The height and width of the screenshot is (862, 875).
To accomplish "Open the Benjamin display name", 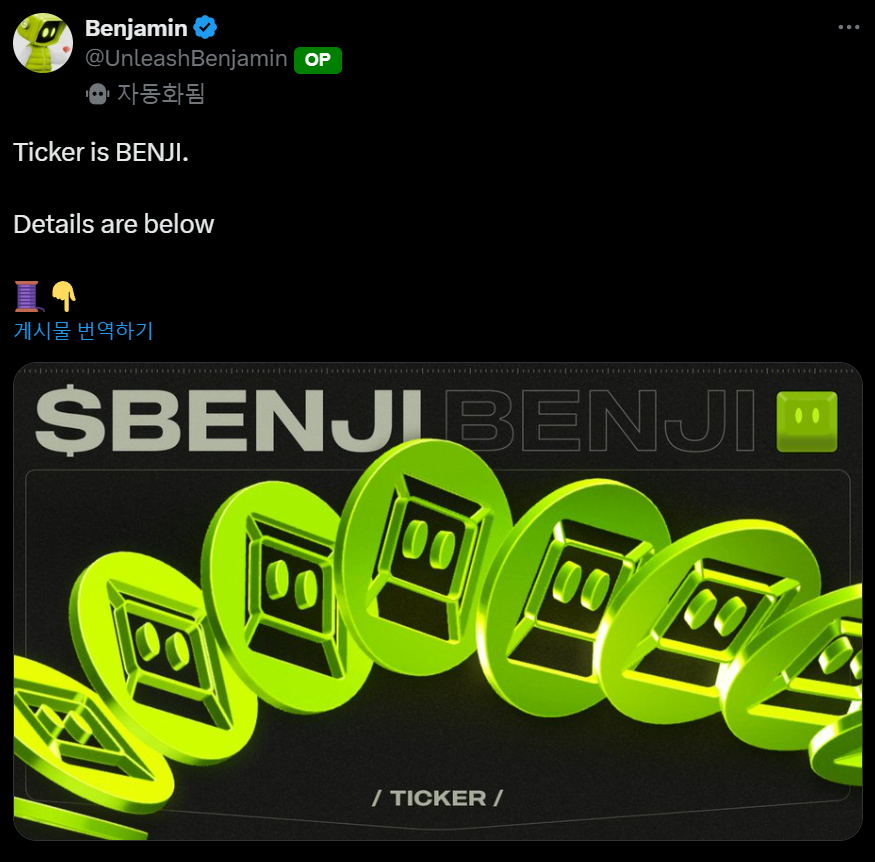I will coord(136,28).
